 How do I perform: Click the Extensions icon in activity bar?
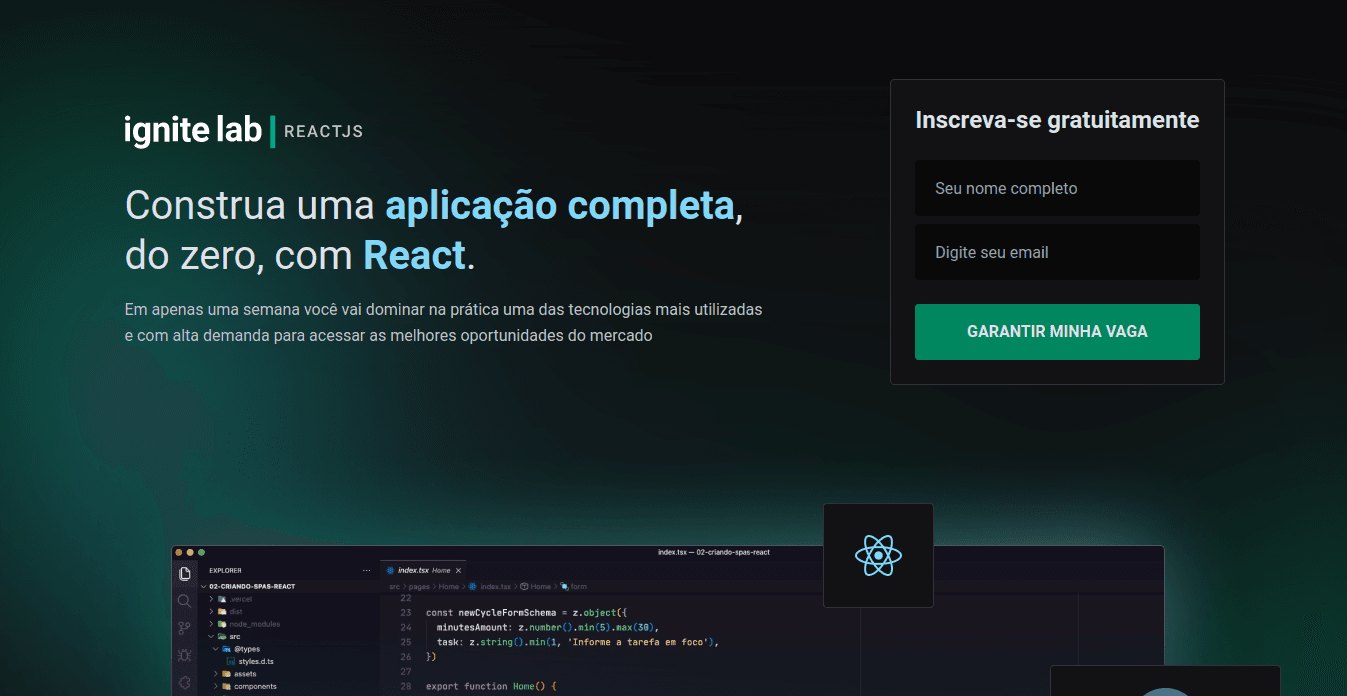[x=184, y=682]
